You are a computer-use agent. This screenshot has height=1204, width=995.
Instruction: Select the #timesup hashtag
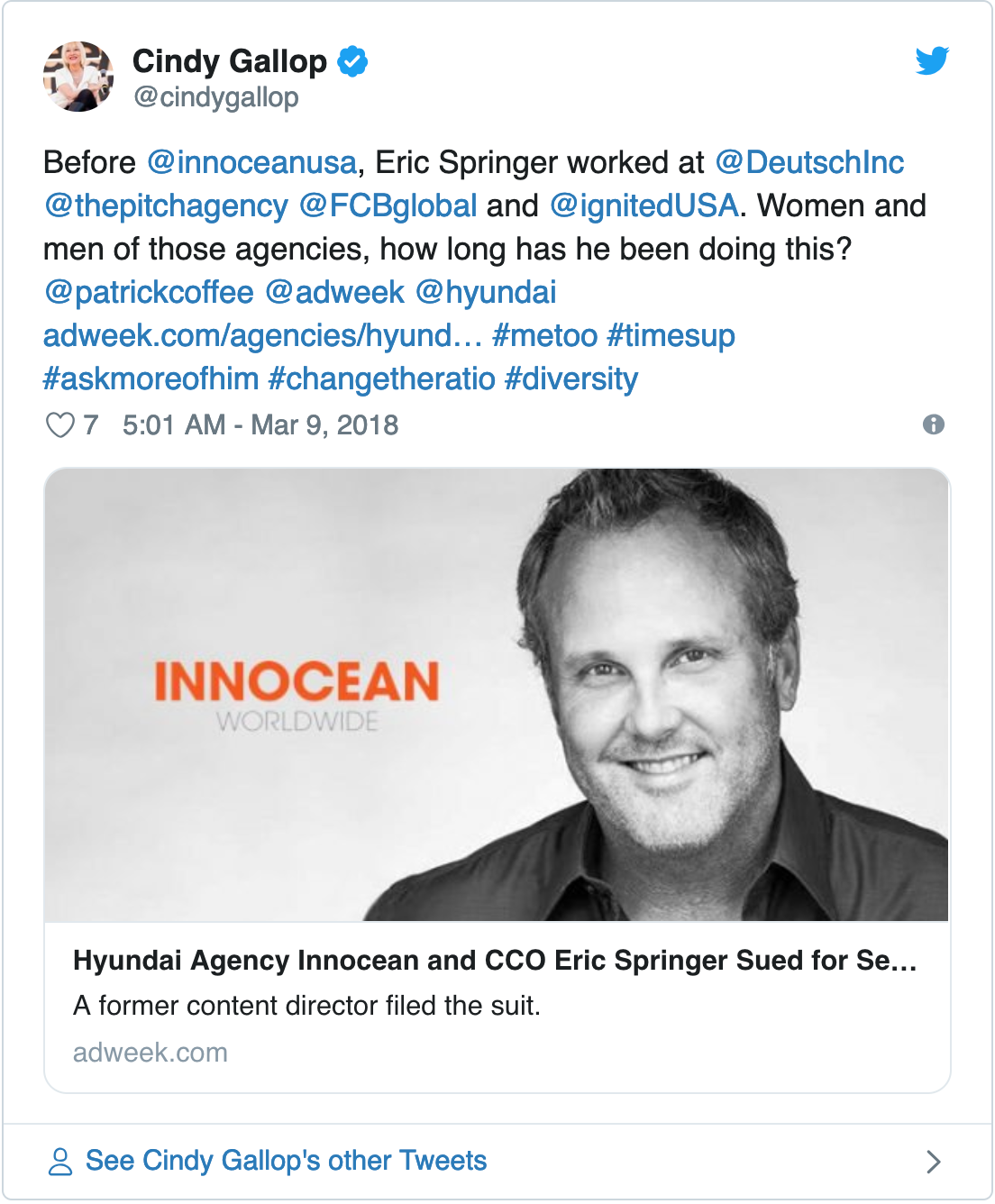(671, 335)
